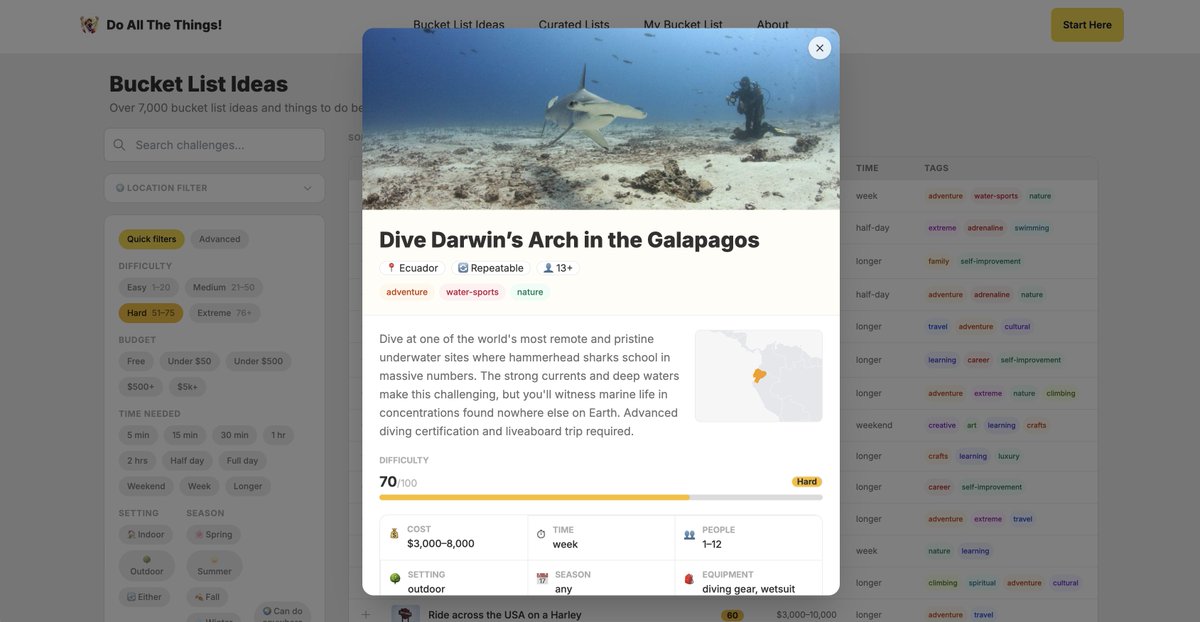This screenshot has height=622, width=1200.
Task: Click the Ride across the USA on a Harley row title
Action: [505, 615]
